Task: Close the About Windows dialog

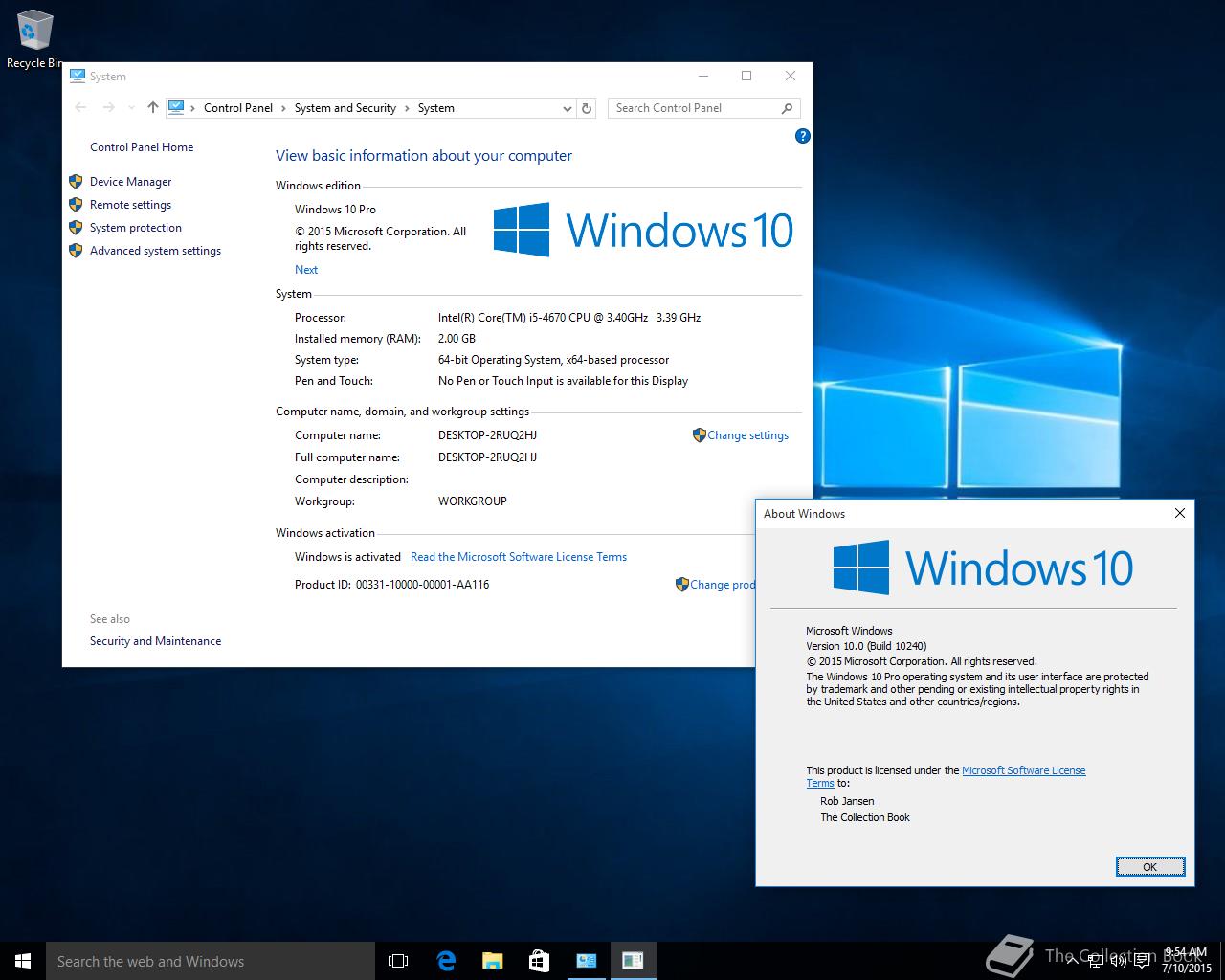Action: [1179, 514]
